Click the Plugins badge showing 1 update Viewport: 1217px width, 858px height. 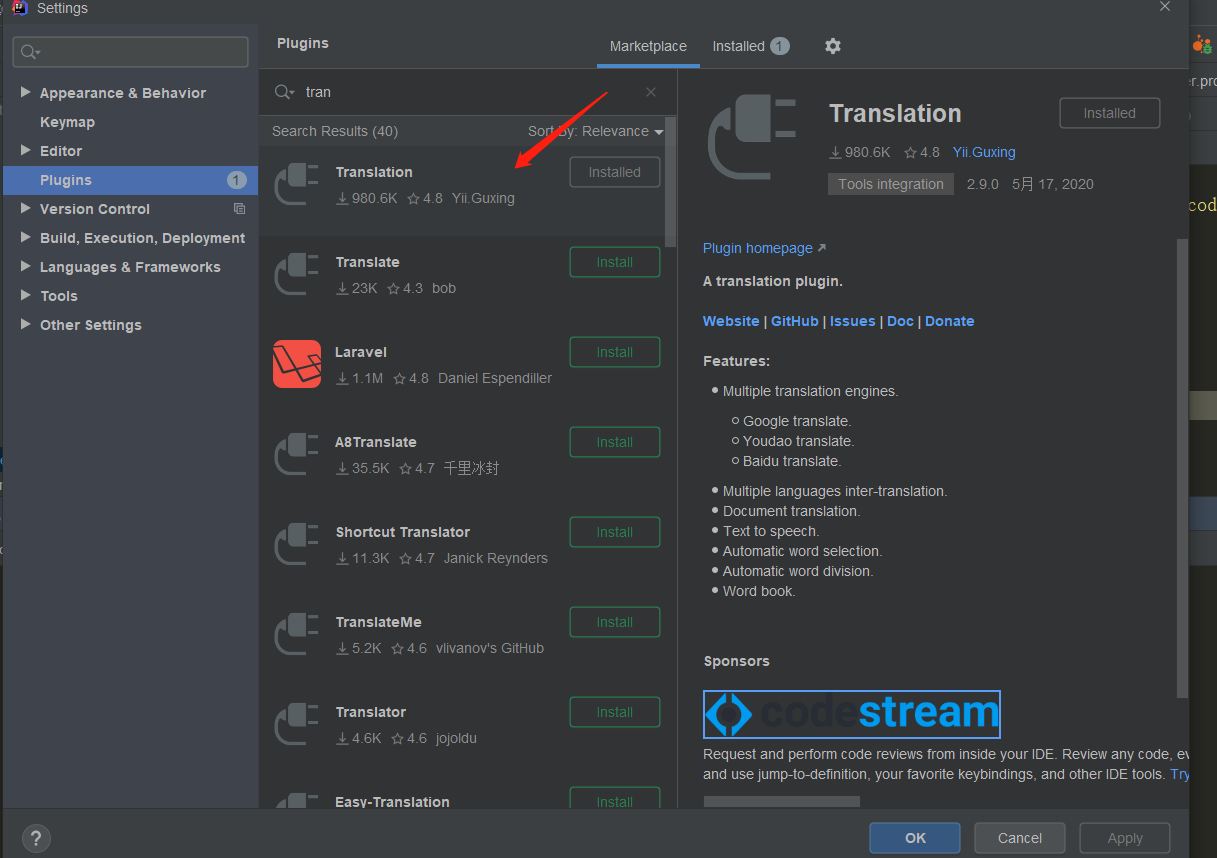237,180
